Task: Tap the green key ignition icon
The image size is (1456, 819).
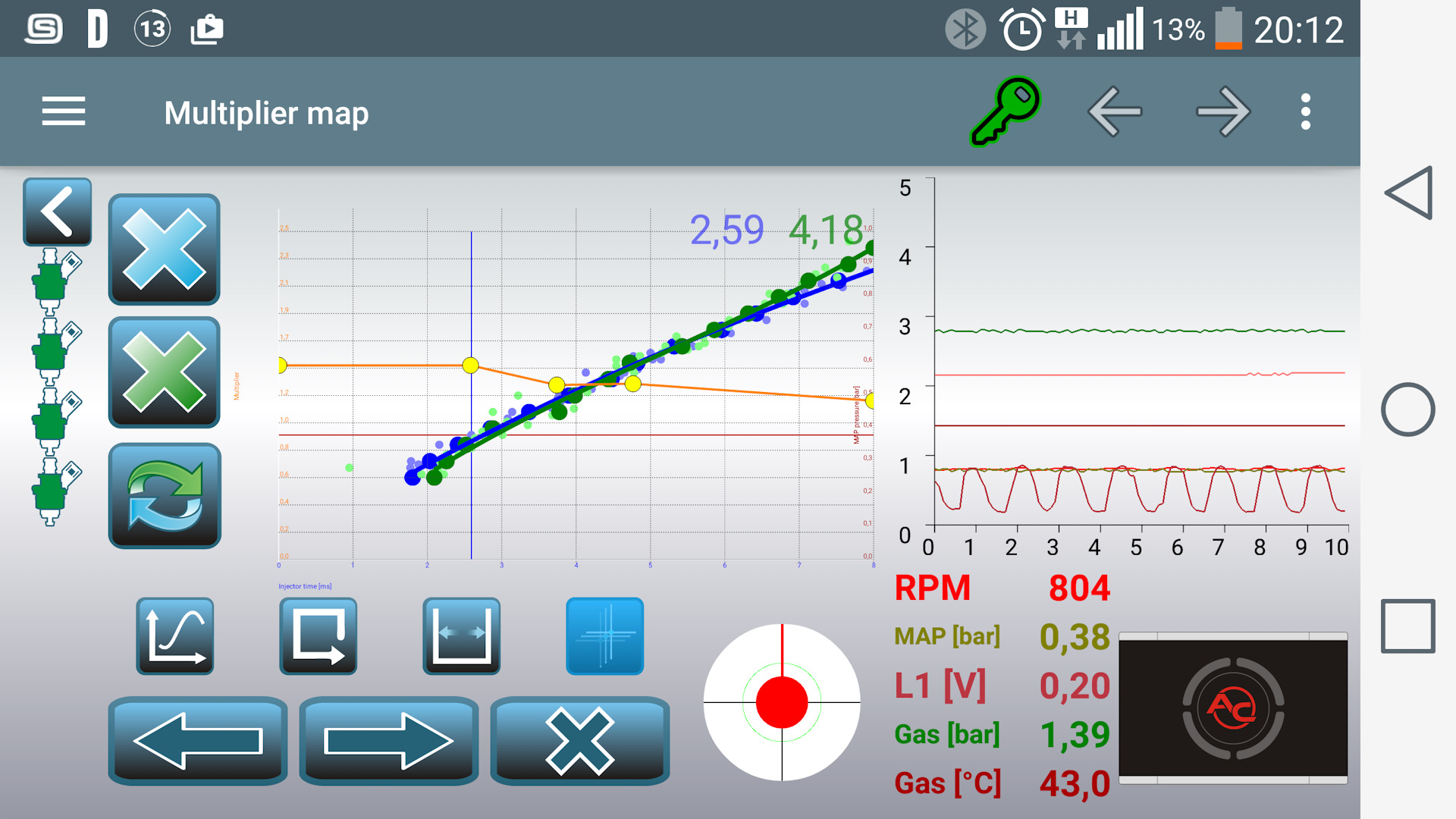Action: 1006,111
